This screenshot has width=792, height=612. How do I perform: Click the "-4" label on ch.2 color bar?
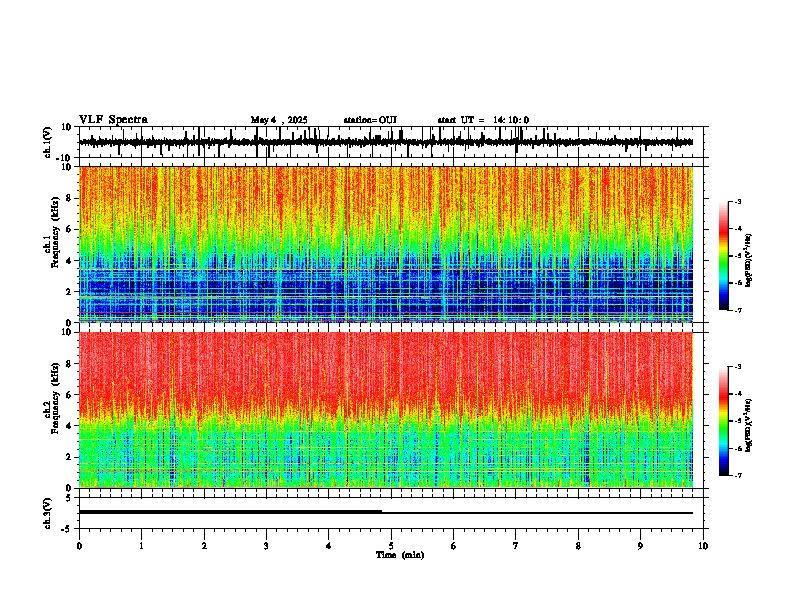[737, 394]
